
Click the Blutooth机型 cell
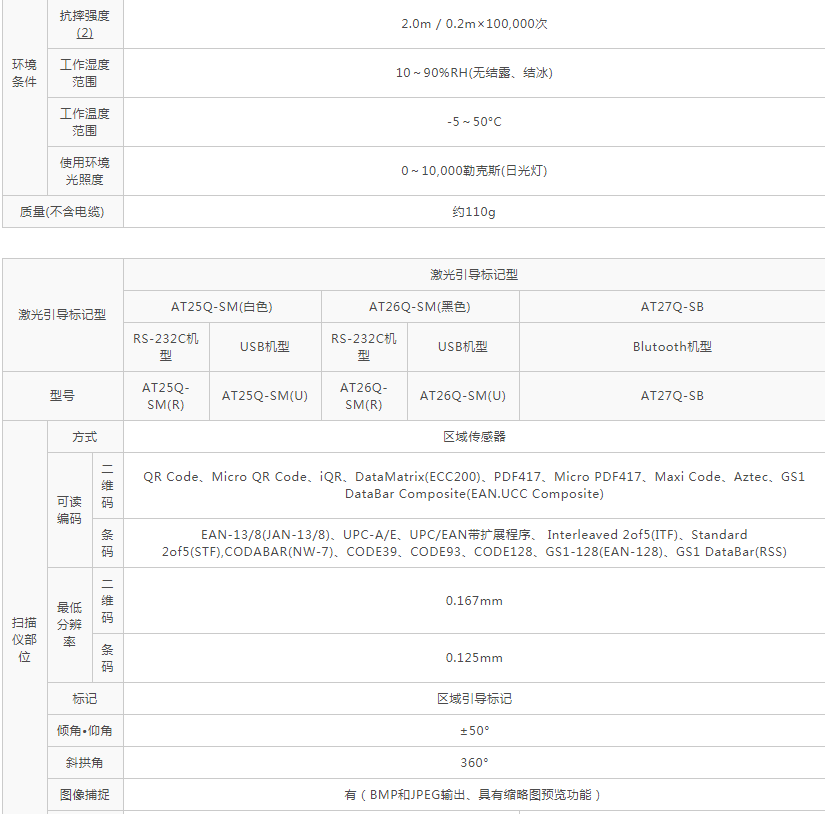coord(672,347)
